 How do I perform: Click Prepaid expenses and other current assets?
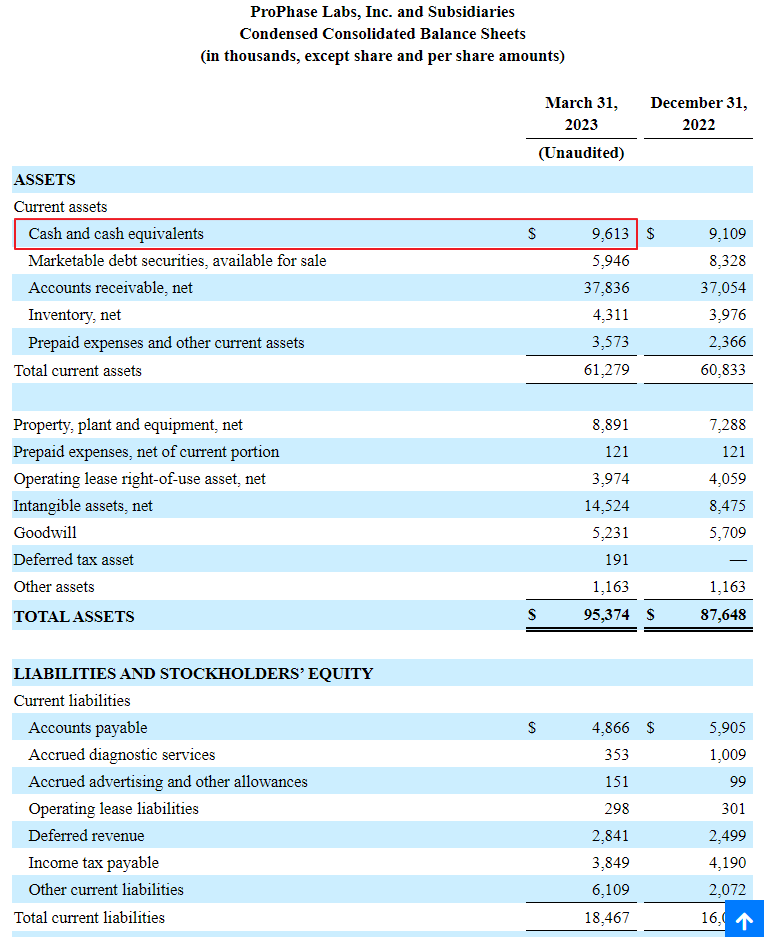tap(166, 342)
